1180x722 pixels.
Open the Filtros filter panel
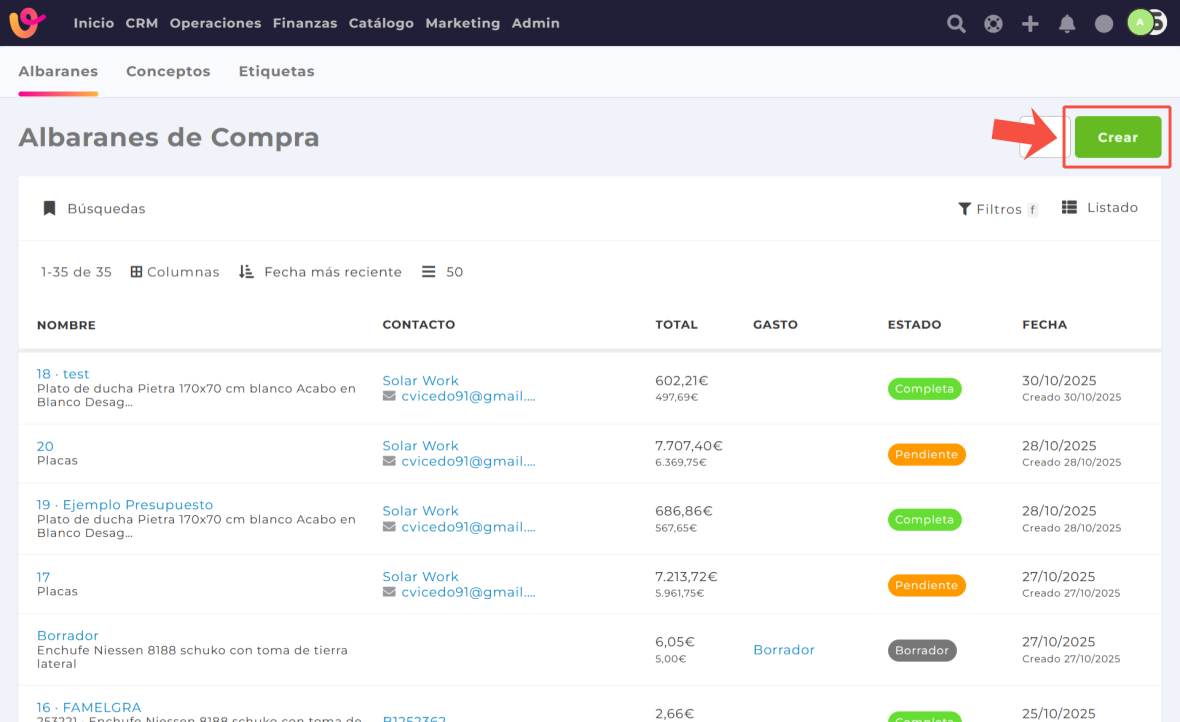[x=997, y=209]
